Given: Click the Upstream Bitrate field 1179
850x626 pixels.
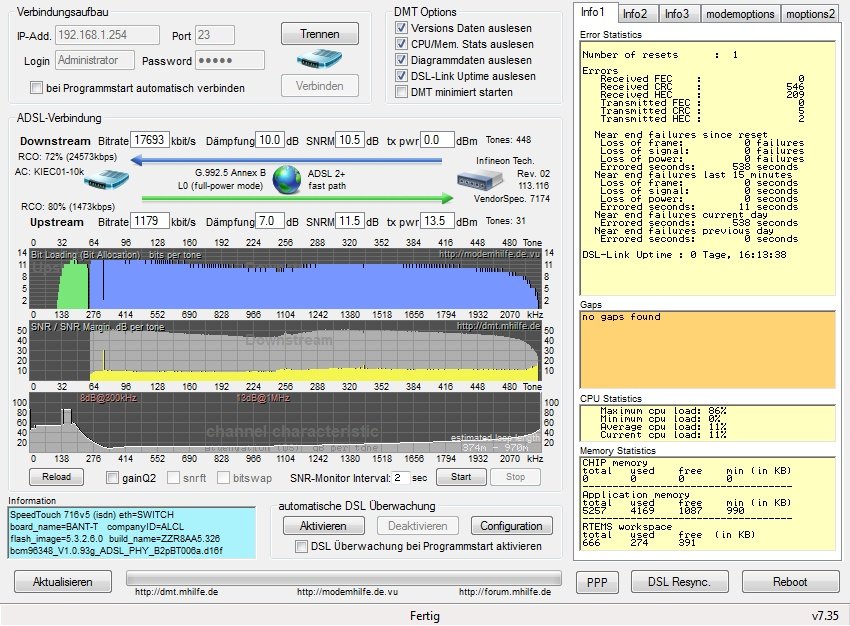Looking at the screenshot, I should coord(150,221).
